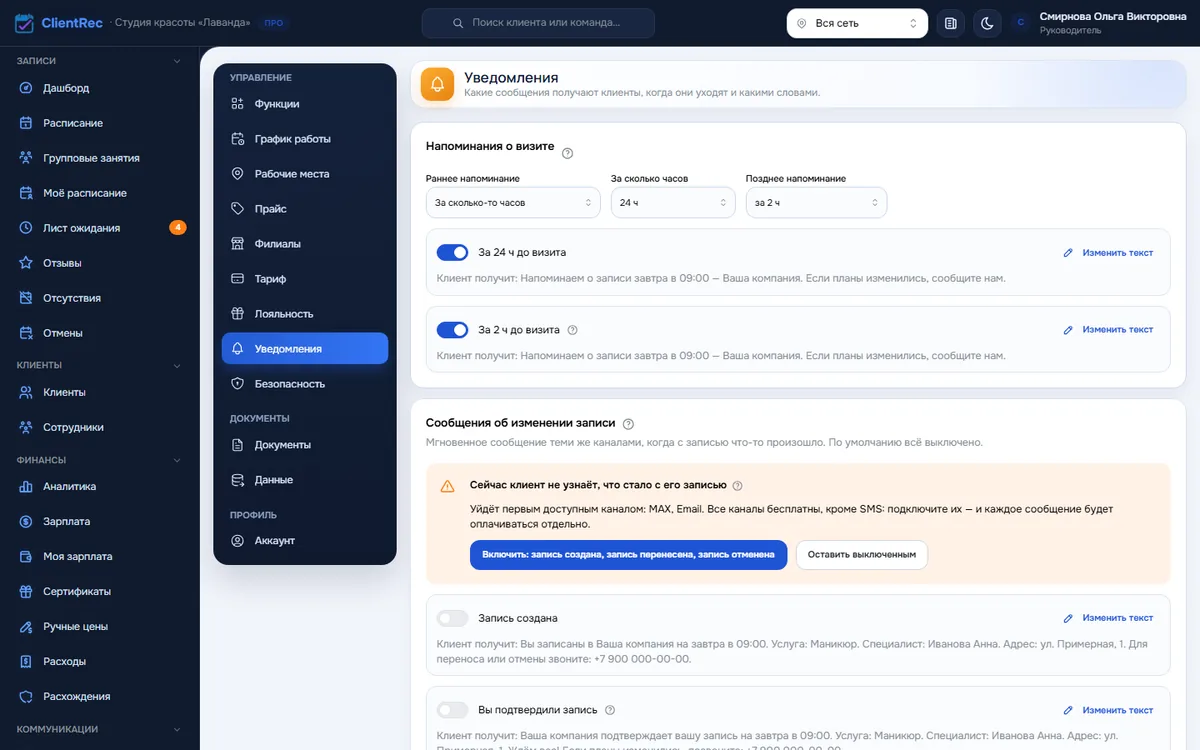Open help icon beside Сообщения об изменении записи
1200x750 pixels.
pos(628,424)
